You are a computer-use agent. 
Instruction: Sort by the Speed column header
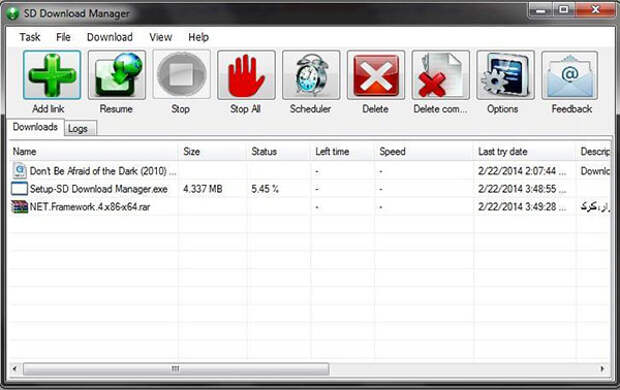[424, 151]
